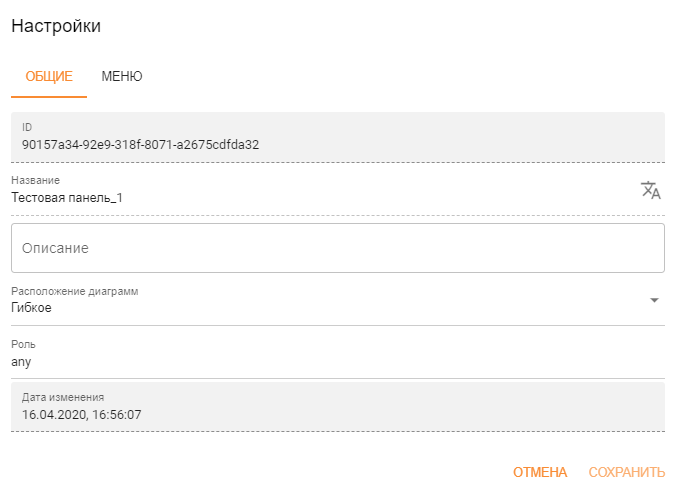The image size is (677, 493).
Task: Click the Роль field label
Action: coord(23,344)
